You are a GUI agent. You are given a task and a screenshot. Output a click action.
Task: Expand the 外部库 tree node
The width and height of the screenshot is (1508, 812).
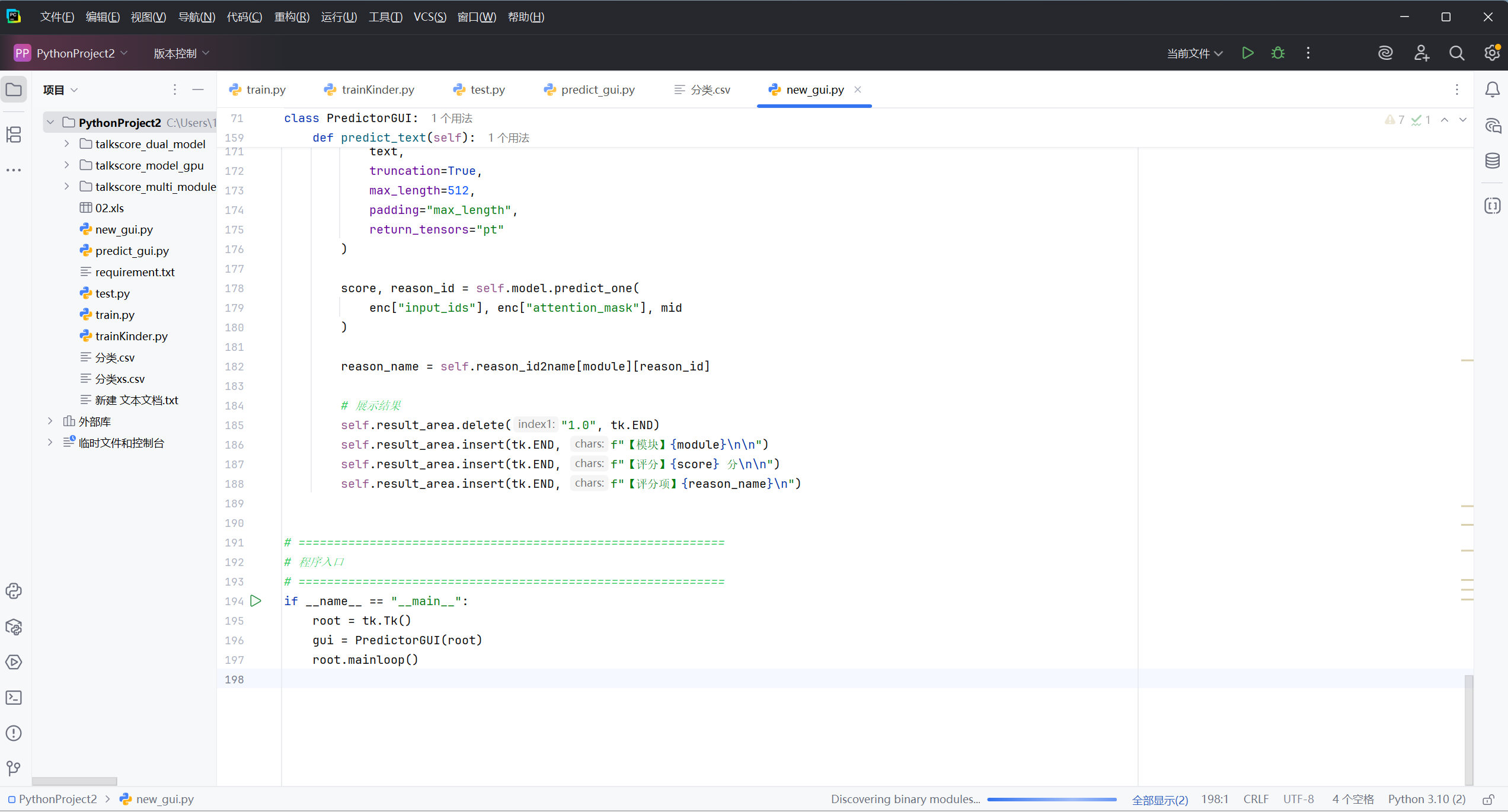(50, 421)
